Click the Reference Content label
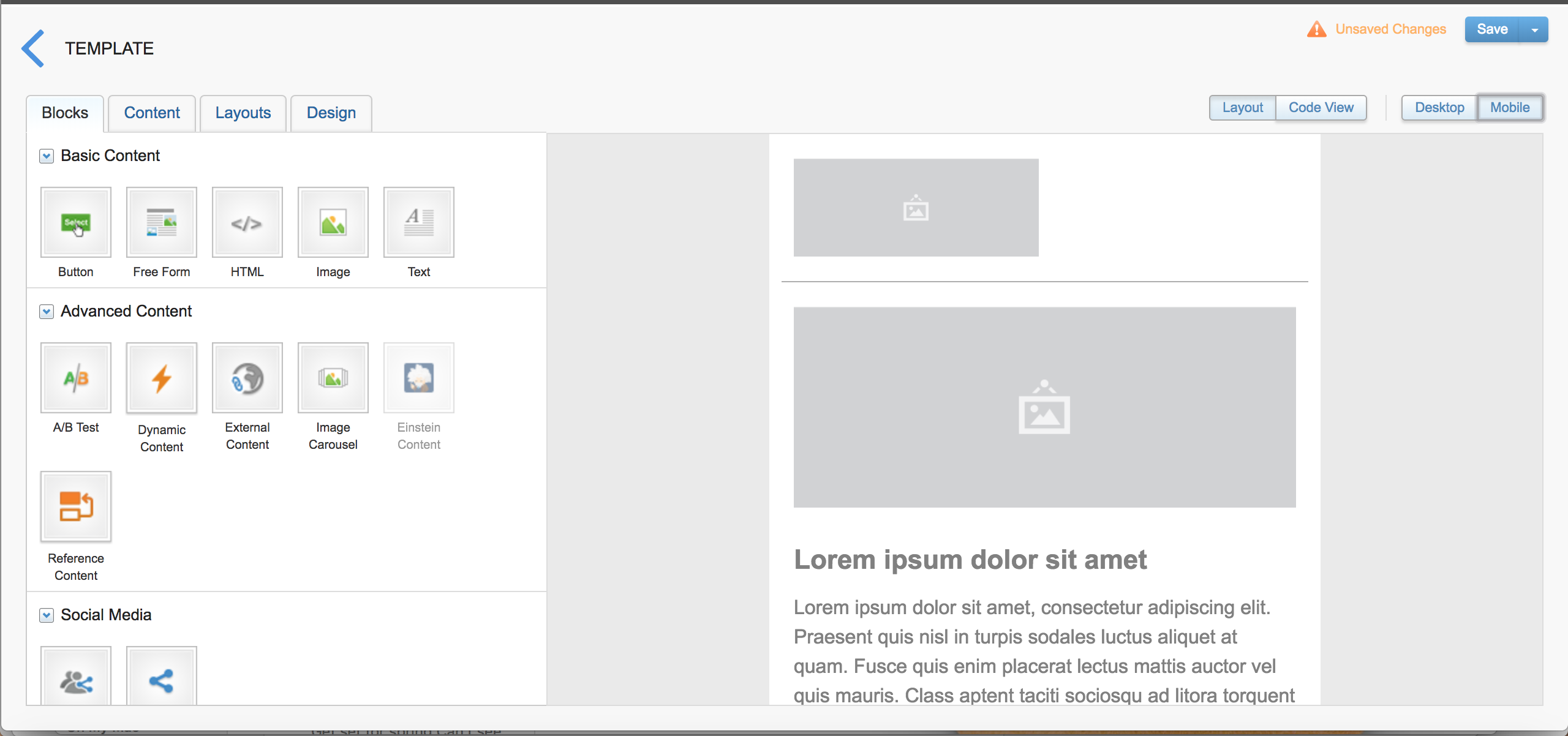Viewport: 1568px width, 736px height. [x=76, y=567]
